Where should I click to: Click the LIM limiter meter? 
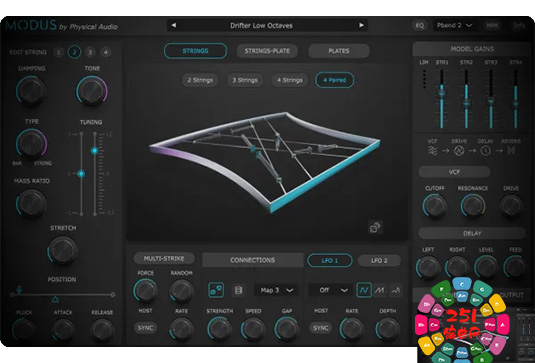coord(424,79)
